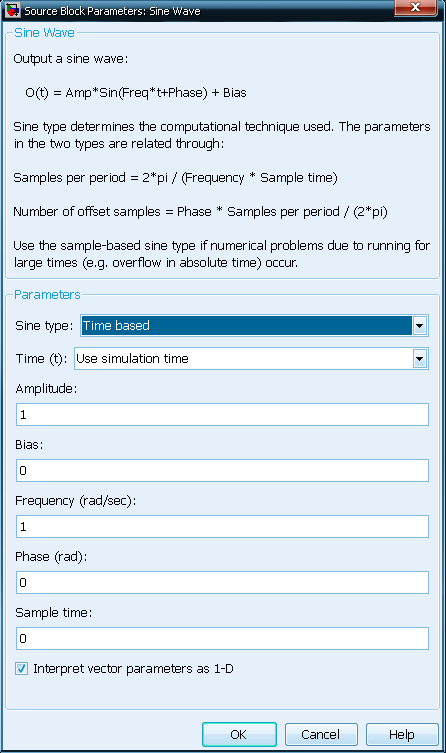Open Help for the Sine Wave block
The image size is (446, 753).
click(402, 734)
